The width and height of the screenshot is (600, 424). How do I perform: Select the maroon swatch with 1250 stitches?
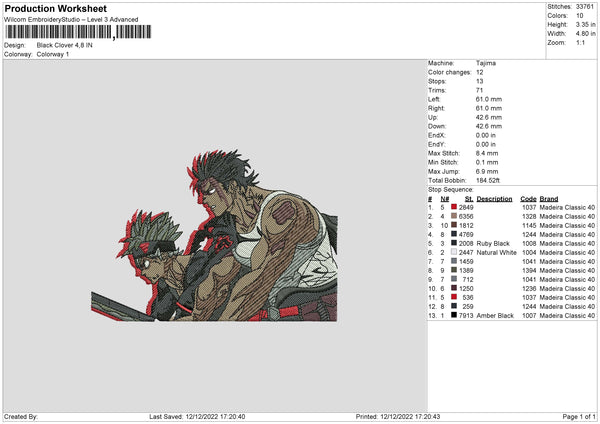click(454, 288)
